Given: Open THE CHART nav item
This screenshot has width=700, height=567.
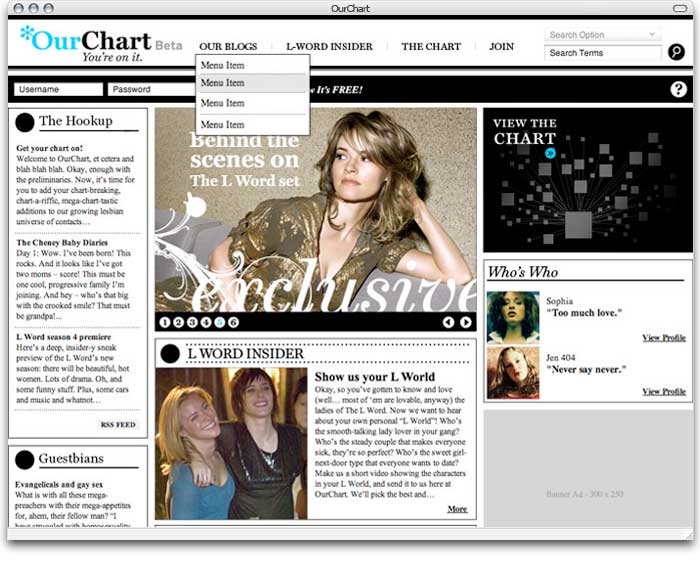Looking at the screenshot, I should (x=431, y=46).
